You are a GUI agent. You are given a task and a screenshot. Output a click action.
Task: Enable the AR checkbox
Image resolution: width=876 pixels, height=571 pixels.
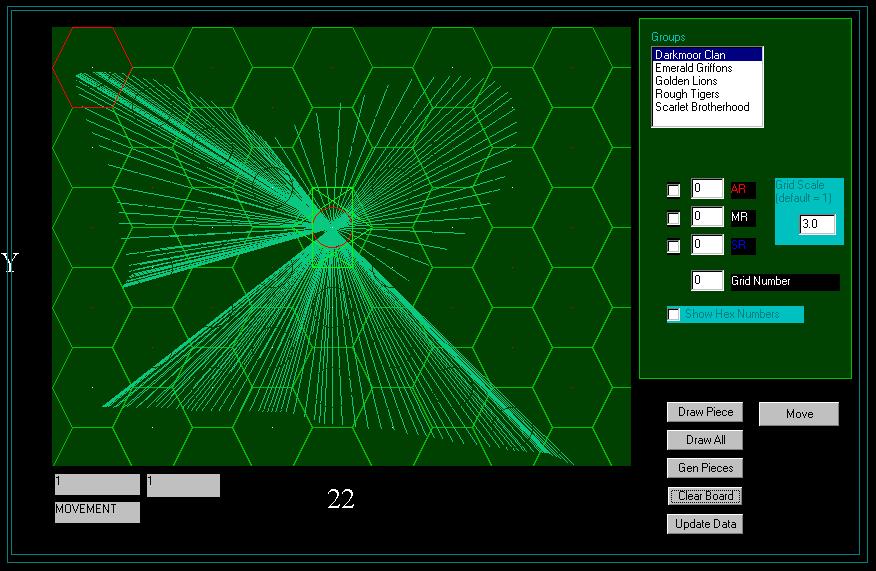tap(674, 190)
